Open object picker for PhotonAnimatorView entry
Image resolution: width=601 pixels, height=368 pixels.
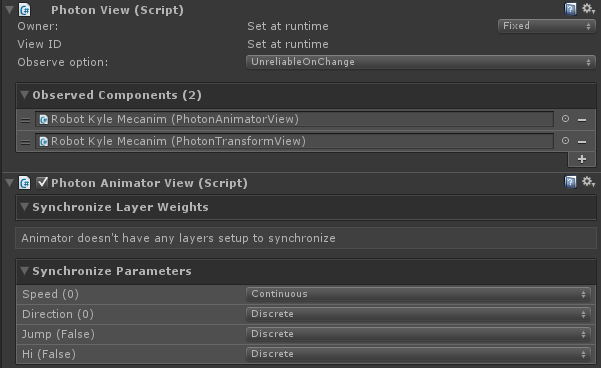565,119
